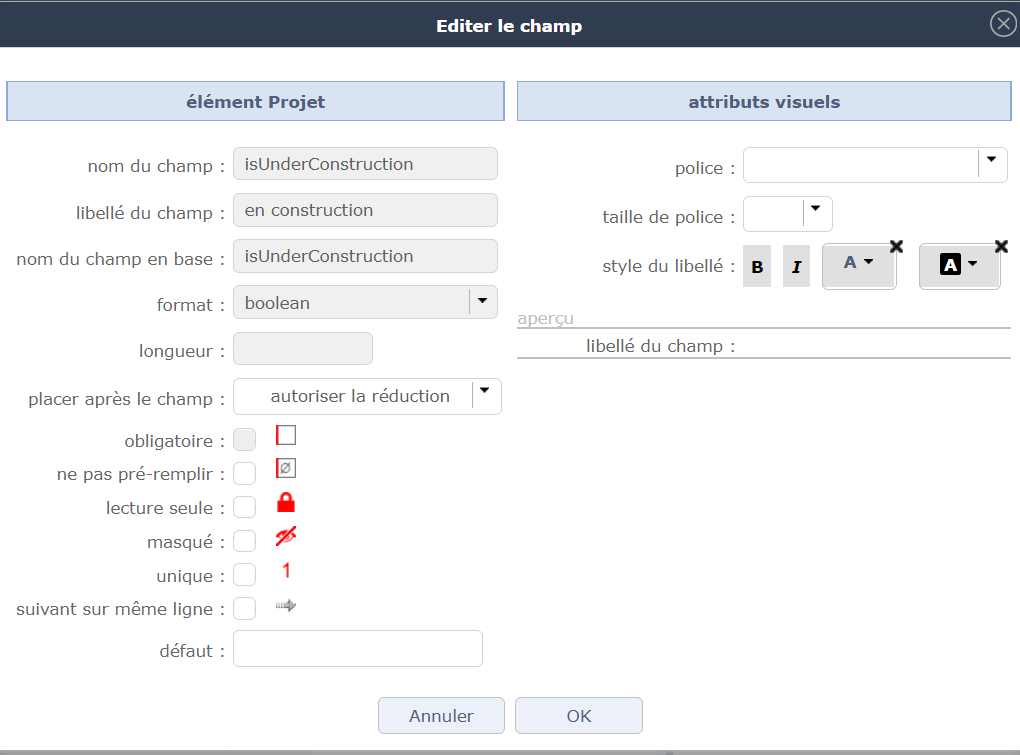The image size is (1020, 755).
Task: Check the masqué checkbox
Action: coord(244,542)
